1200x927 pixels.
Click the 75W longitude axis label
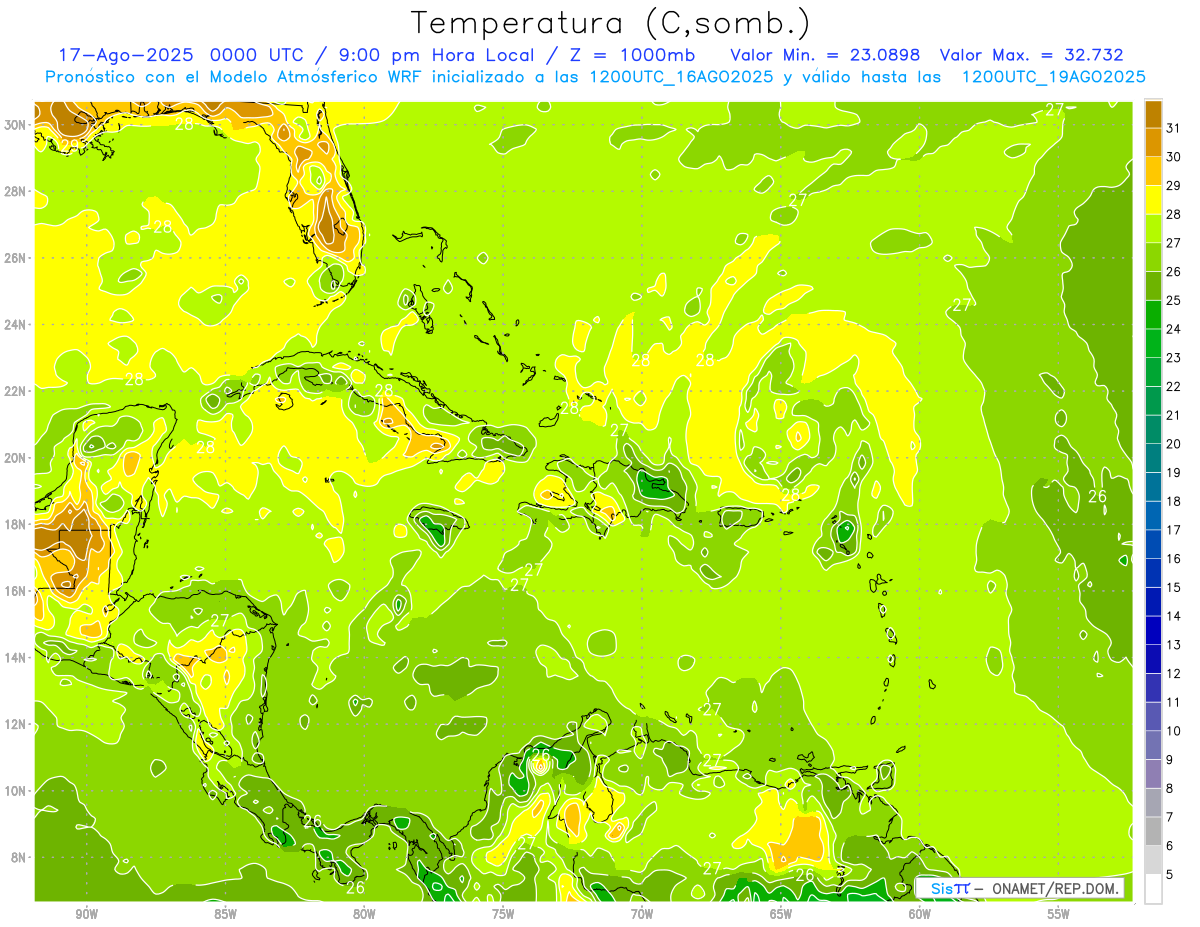(503, 915)
